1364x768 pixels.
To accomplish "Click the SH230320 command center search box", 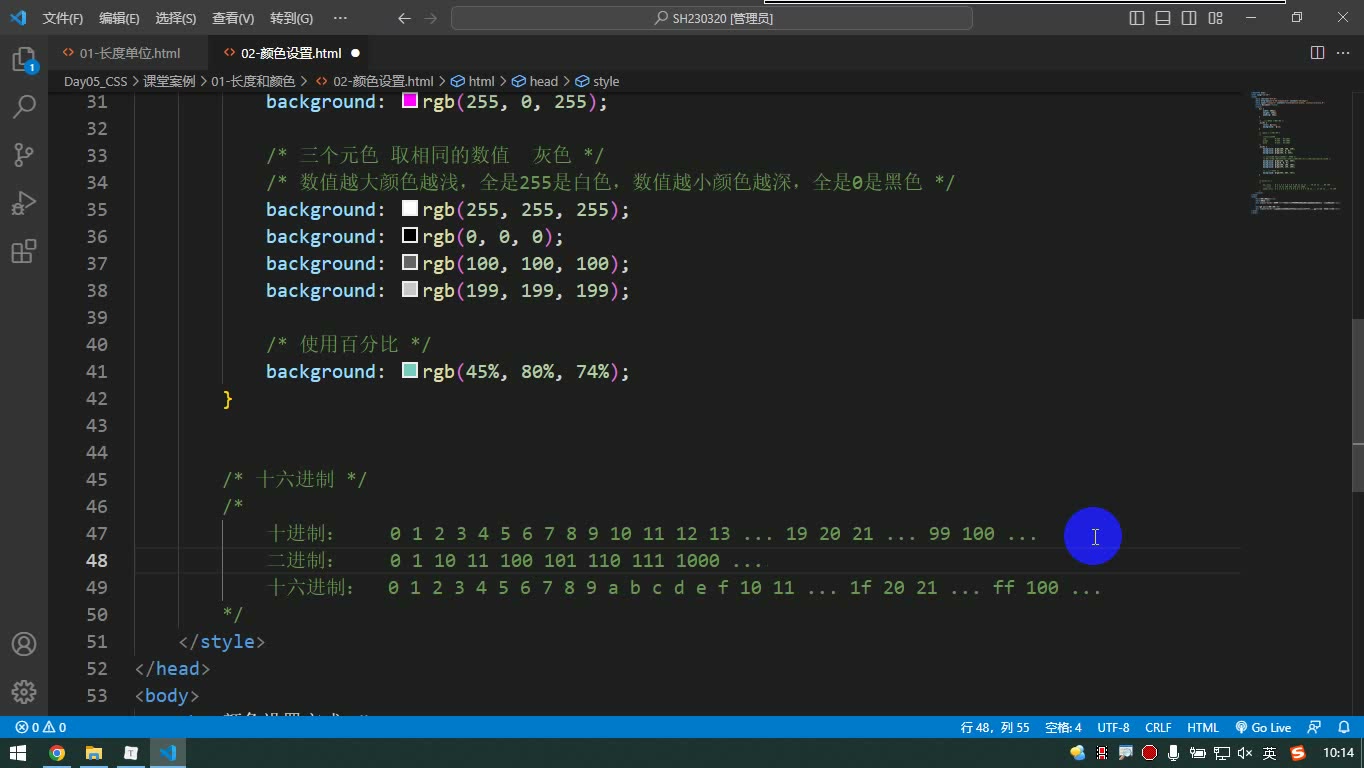I will 712,18.
